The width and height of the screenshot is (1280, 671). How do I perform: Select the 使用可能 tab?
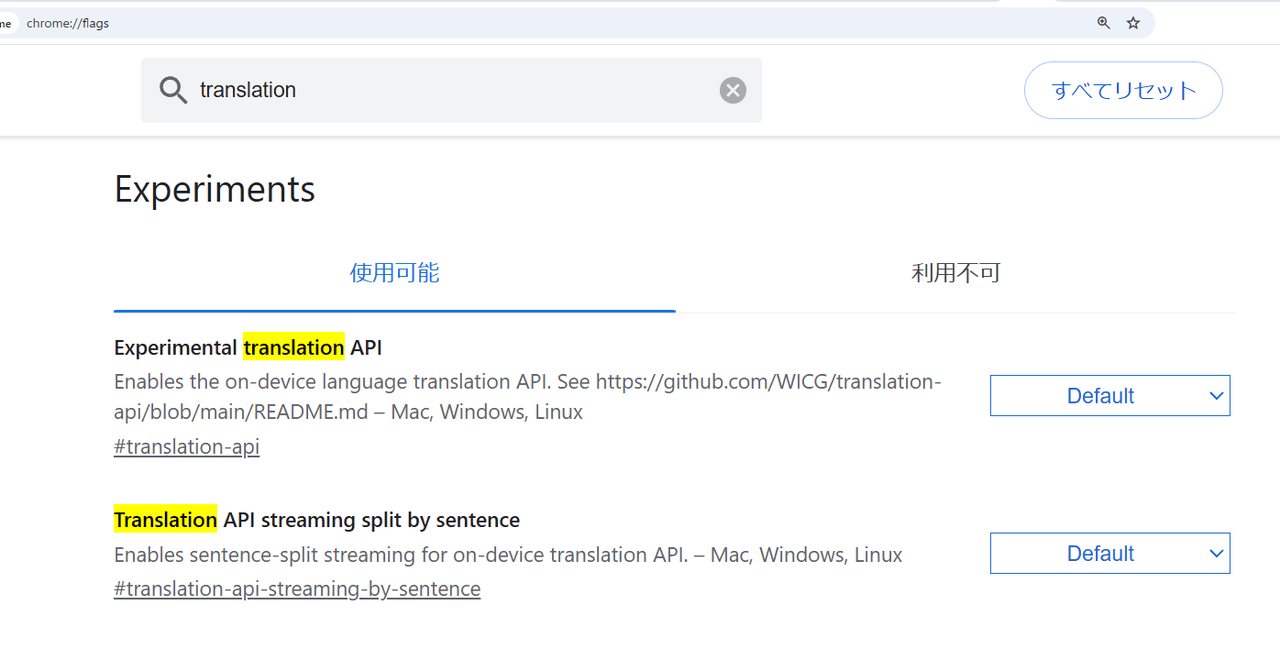[x=394, y=272]
